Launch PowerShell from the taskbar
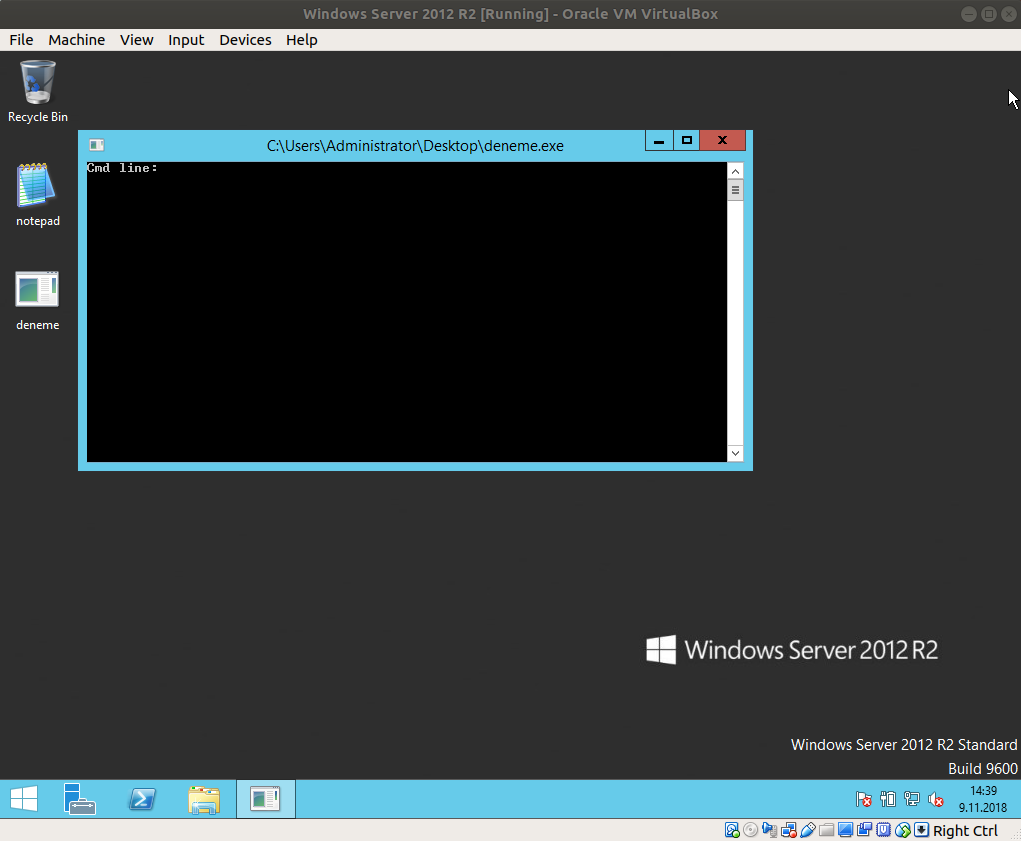 141,799
